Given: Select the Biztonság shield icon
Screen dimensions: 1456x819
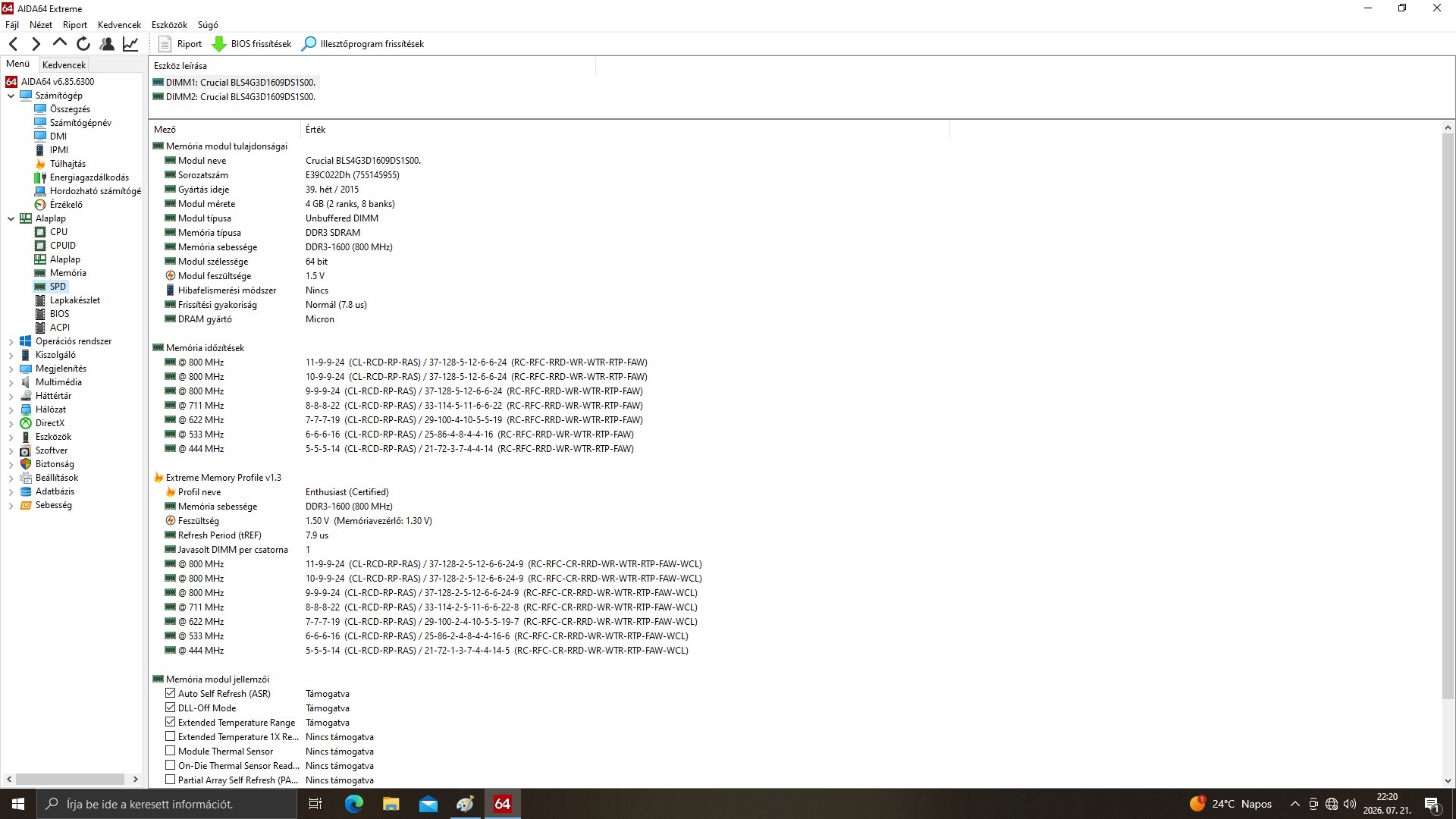Looking at the screenshot, I should click(26, 464).
